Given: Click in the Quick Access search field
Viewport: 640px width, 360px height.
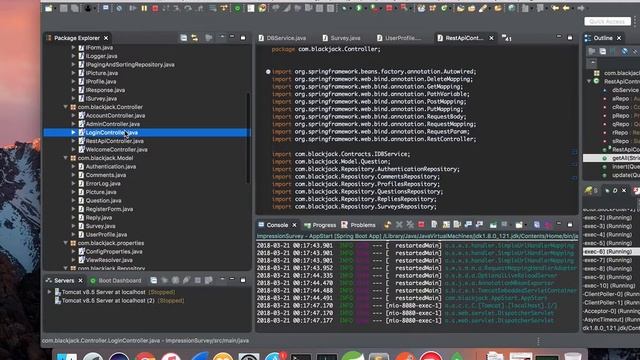Looking at the screenshot, I should 607,21.
